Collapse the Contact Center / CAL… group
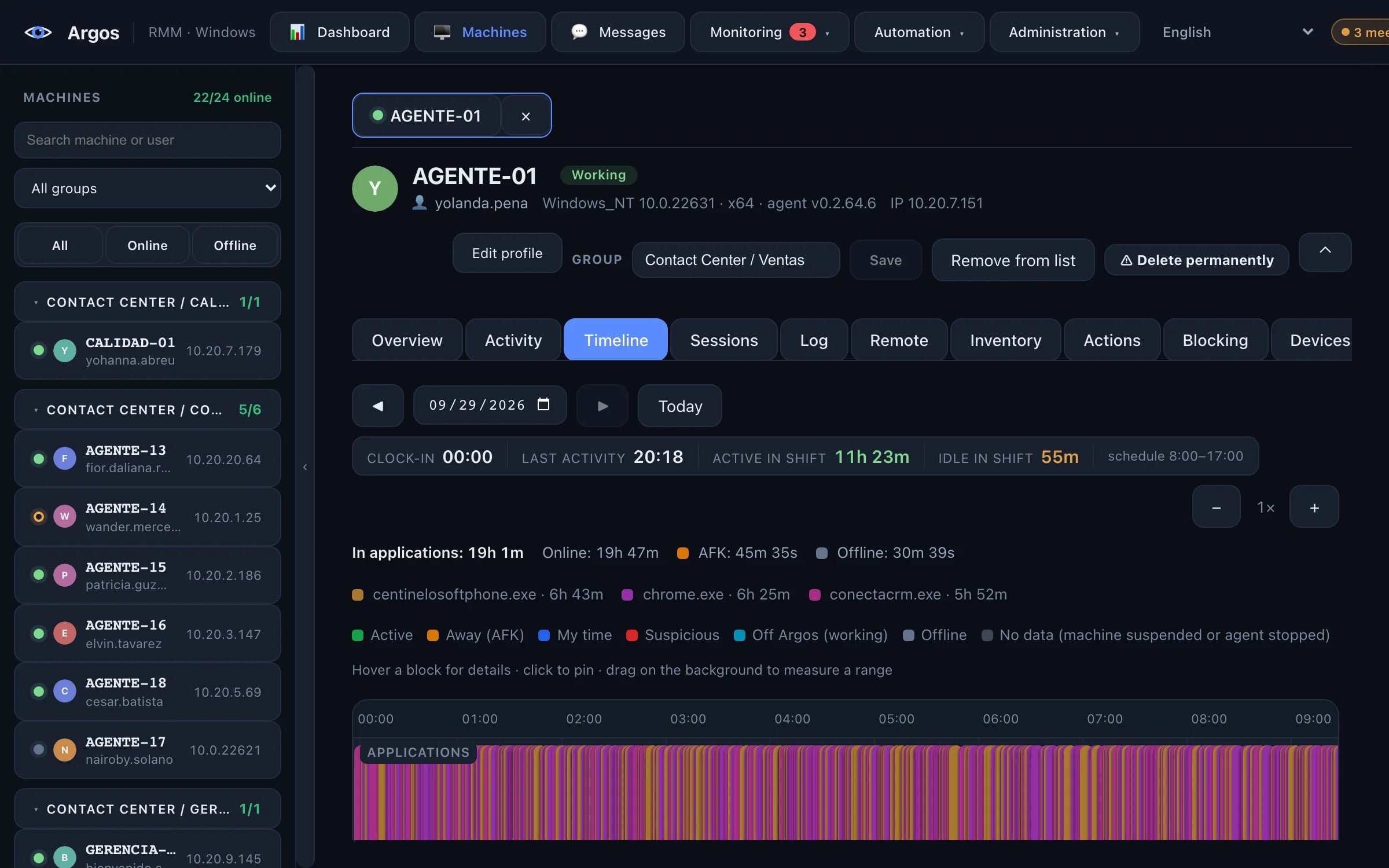This screenshot has width=1389, height=868. (x=148, y=302)
